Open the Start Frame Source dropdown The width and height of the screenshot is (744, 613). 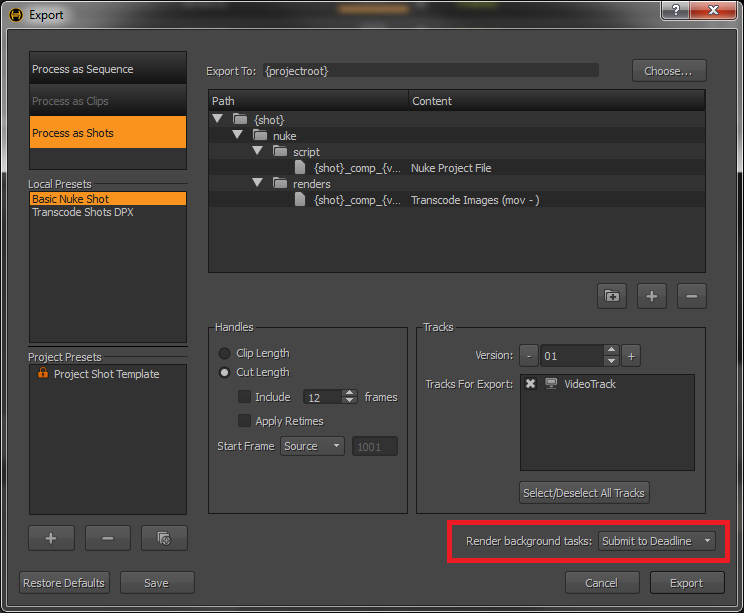[x=312, y=446]
